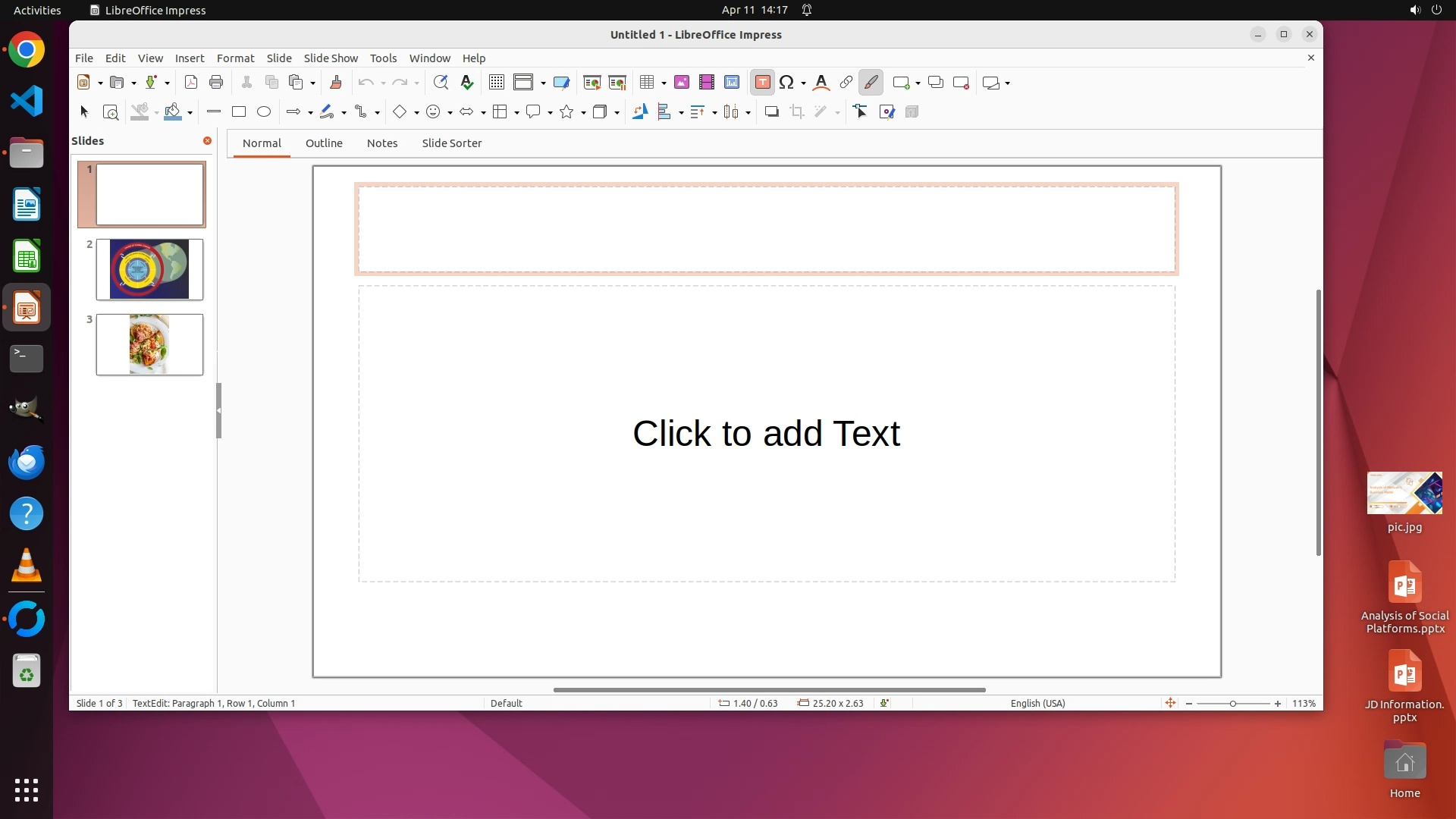Click the Spelling check icon
1456x819 pixels.
point(467,83)
